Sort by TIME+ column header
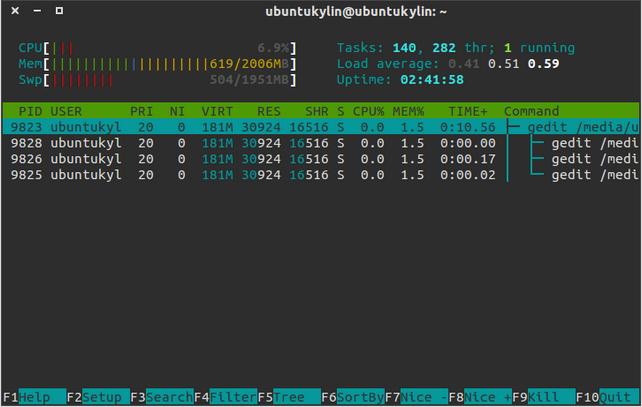Image resolution: width=642 pixels, height=407 pixels. pyautogui.click(x=468, y=111)
